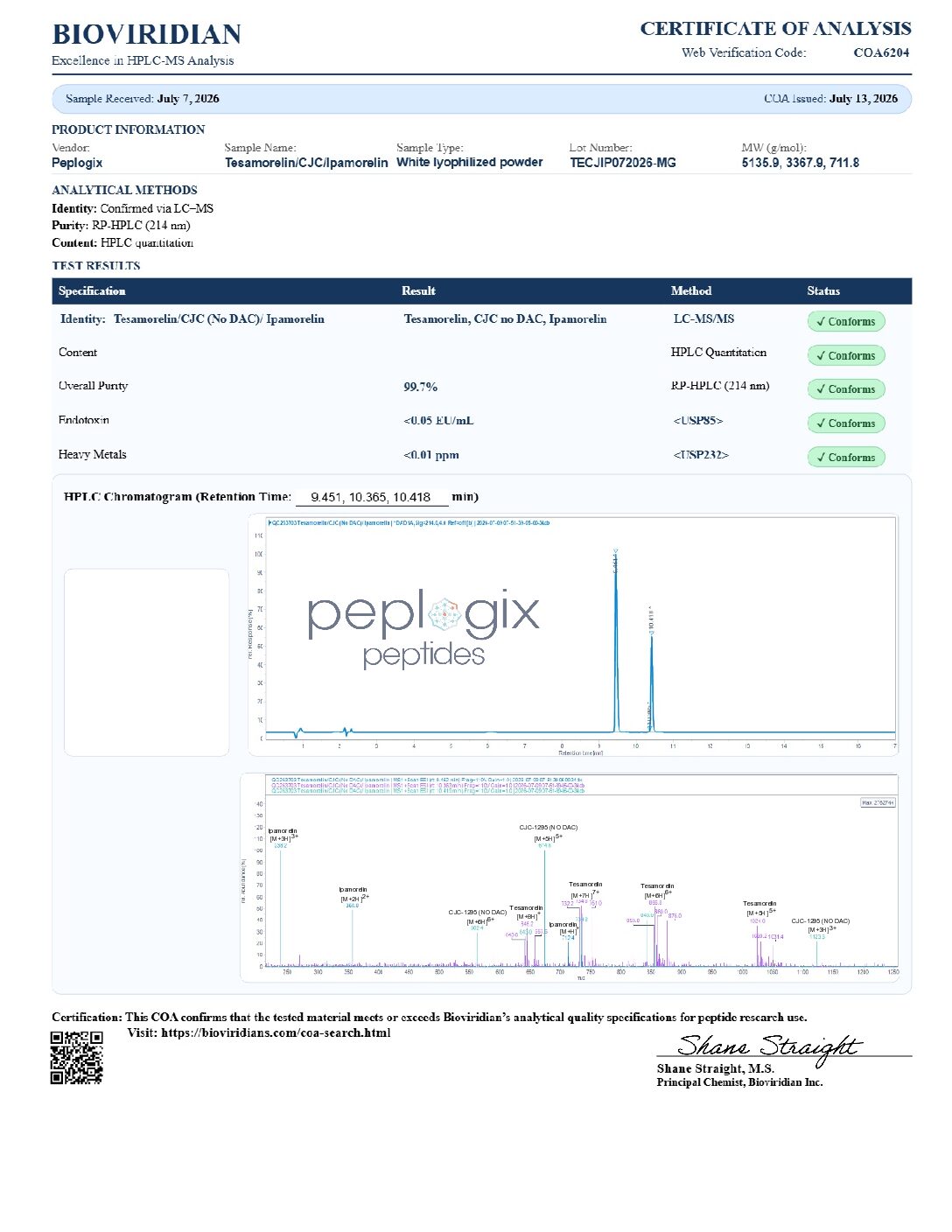Click the HPLC Quantitation method cell
The image size is (952, 1232).
[x=718, y=353]
